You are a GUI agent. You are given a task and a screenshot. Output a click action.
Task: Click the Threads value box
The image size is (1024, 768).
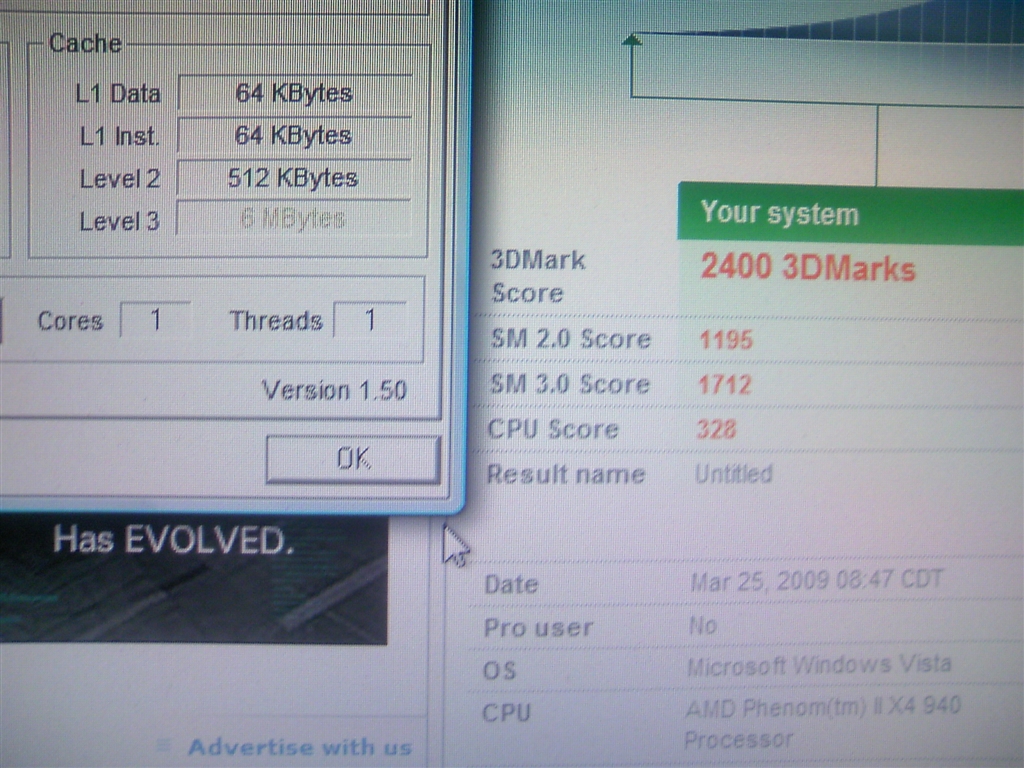tap(370, 320)
